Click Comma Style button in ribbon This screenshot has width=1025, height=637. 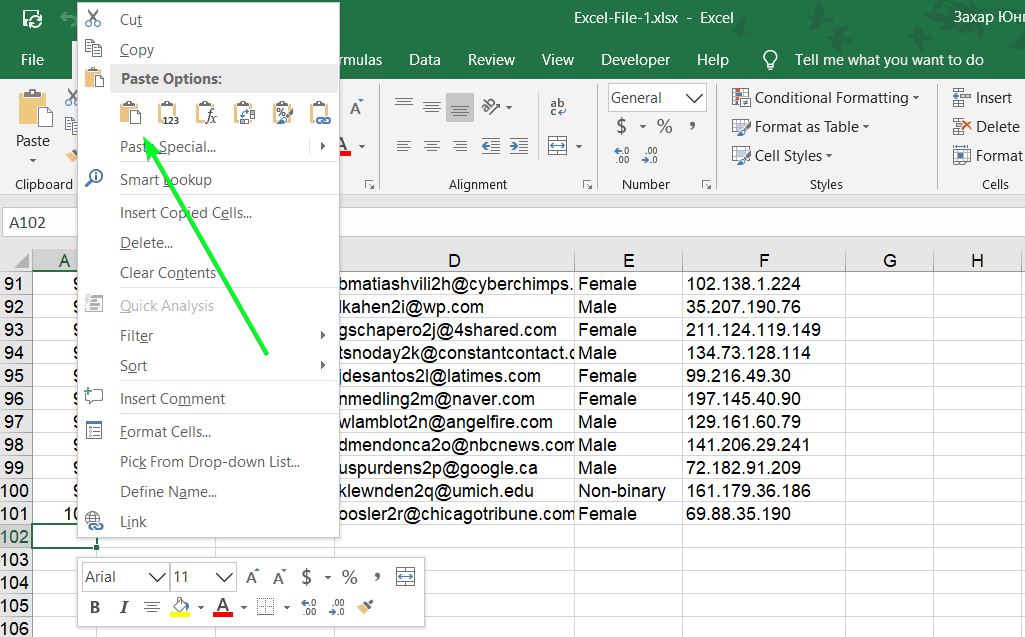692,126
